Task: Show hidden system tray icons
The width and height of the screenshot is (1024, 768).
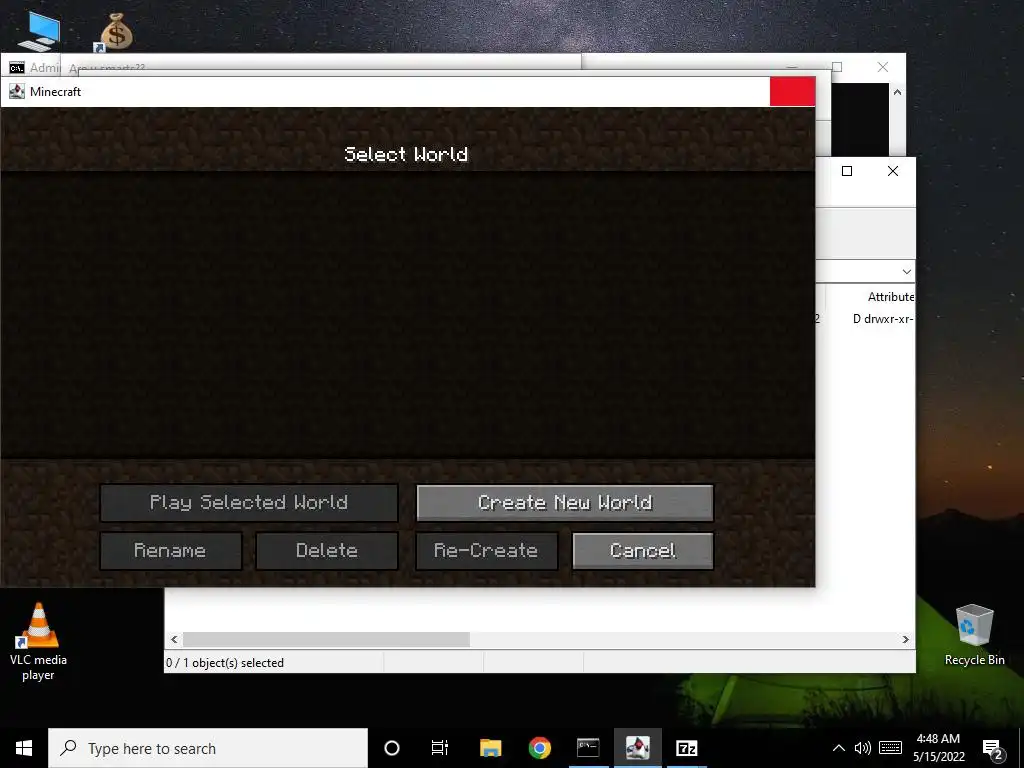Action: pyautogui.click(x=839, y=748)
